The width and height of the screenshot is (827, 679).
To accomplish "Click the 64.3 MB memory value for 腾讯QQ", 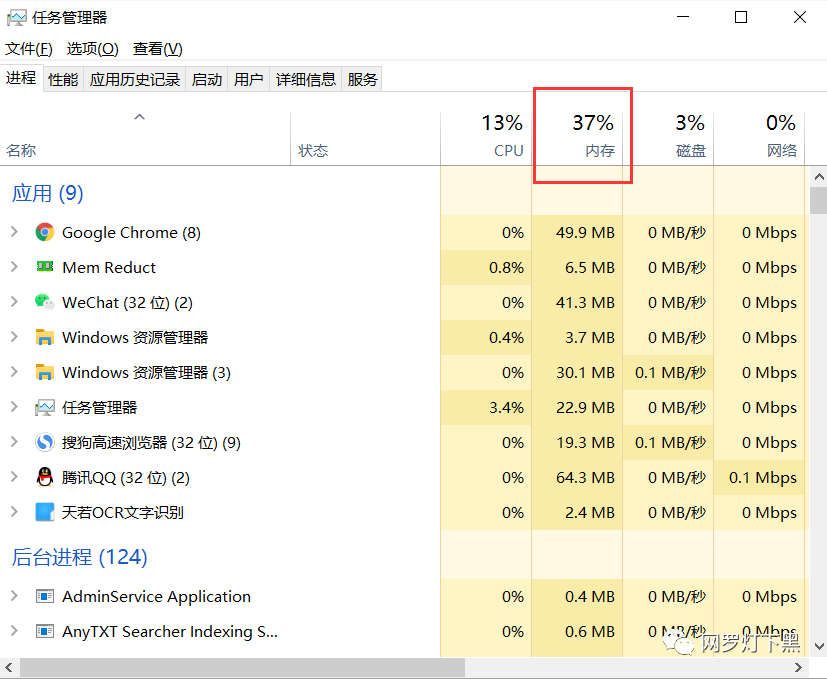I will pos(585,477).
